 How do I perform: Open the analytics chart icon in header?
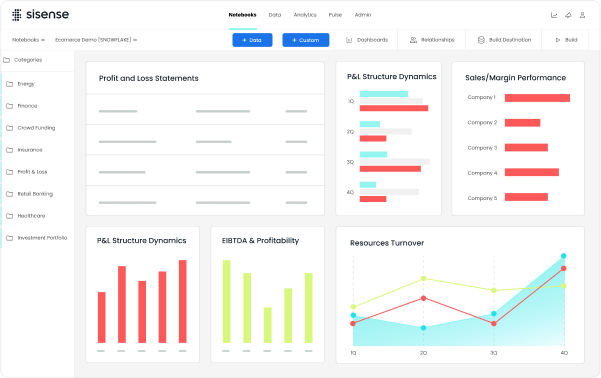(x=554, y=15)
